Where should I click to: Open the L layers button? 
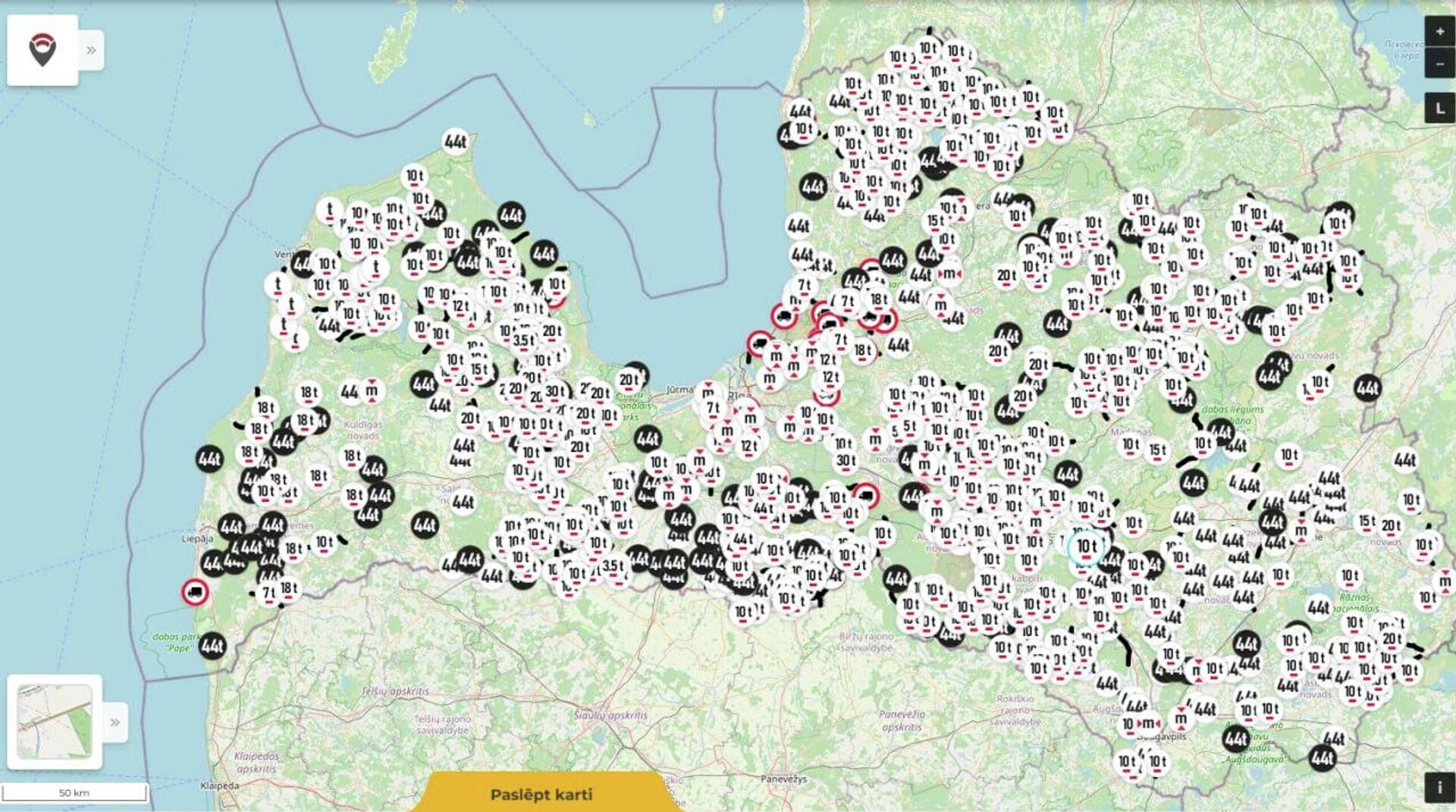pos(1439,108)
